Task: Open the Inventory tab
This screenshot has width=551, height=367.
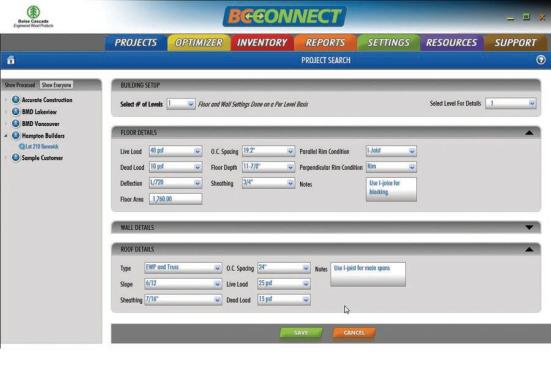Action: (262, 43)
